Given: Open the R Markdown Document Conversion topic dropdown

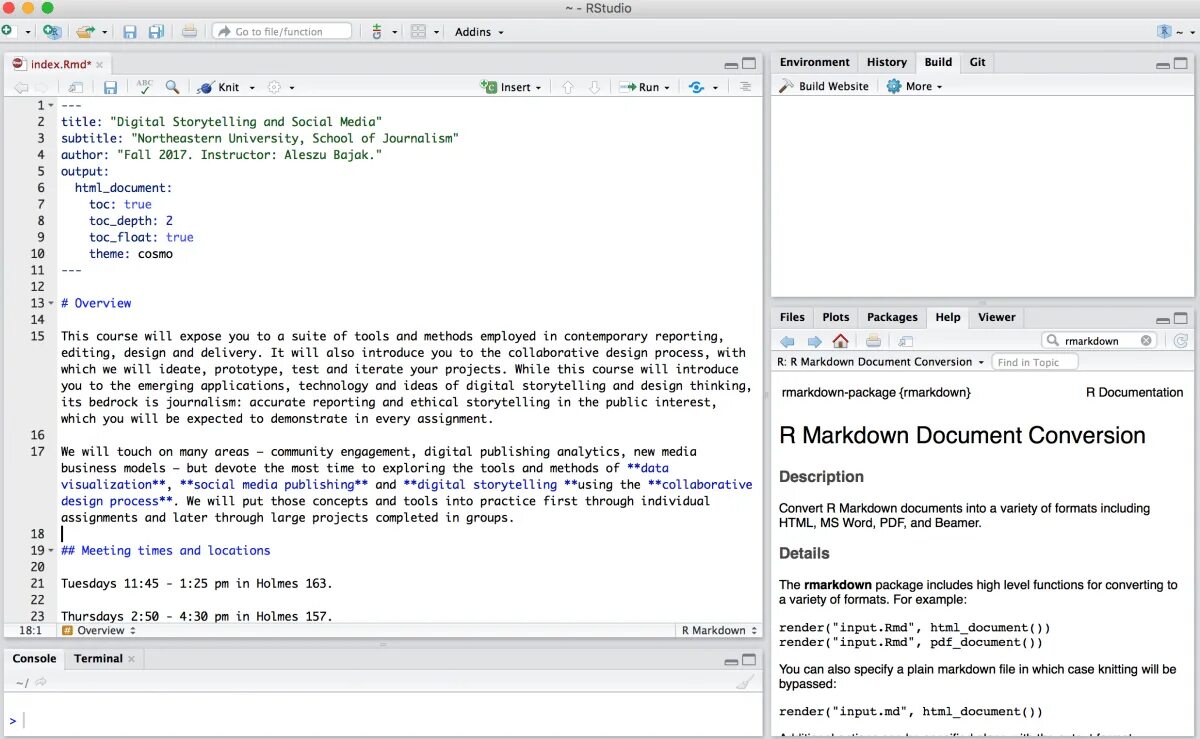Looking at the screenshot, I should coord(881,362).
